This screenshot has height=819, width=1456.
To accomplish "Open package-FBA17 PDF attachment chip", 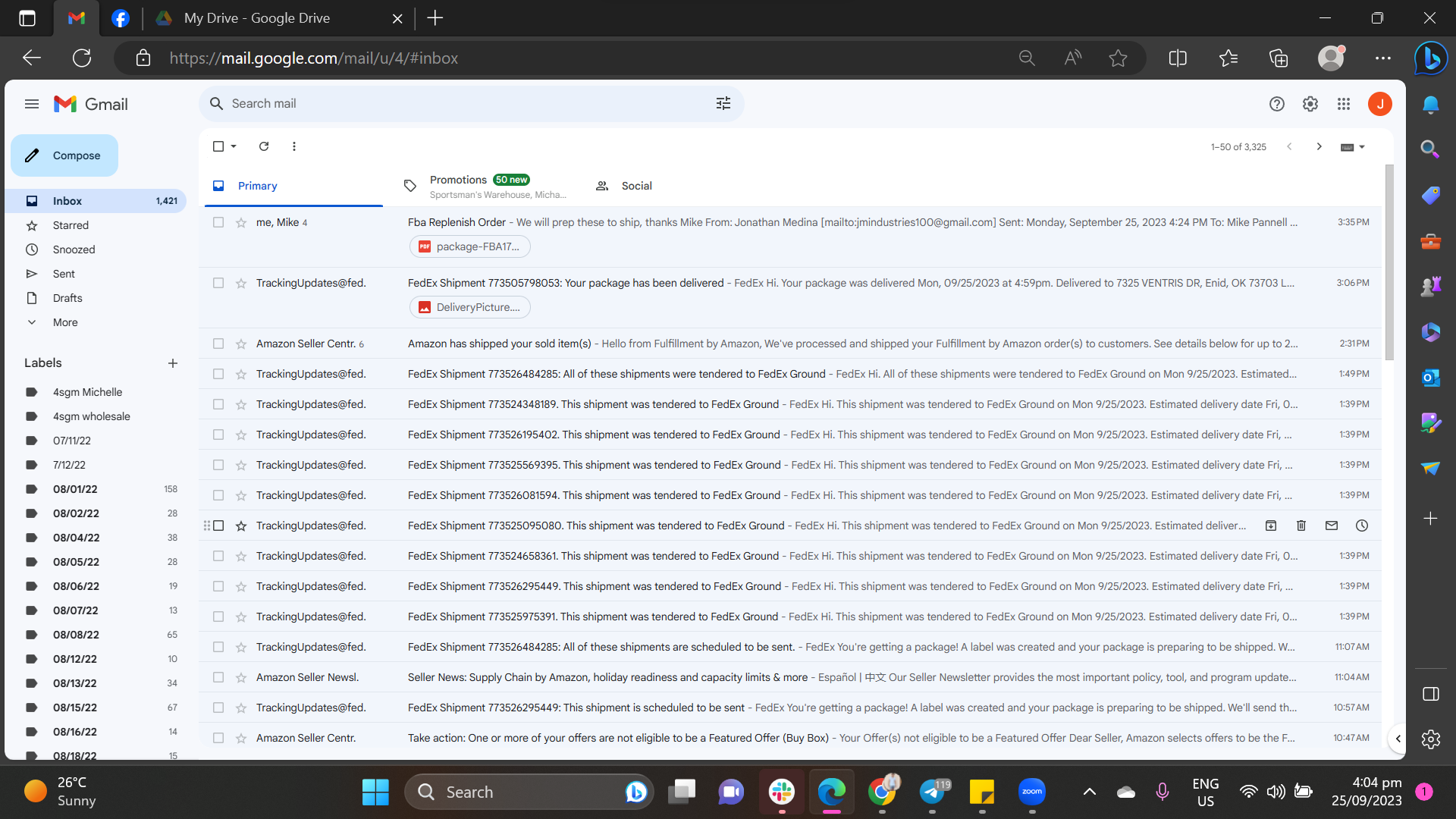I will [x=469, y=246].
